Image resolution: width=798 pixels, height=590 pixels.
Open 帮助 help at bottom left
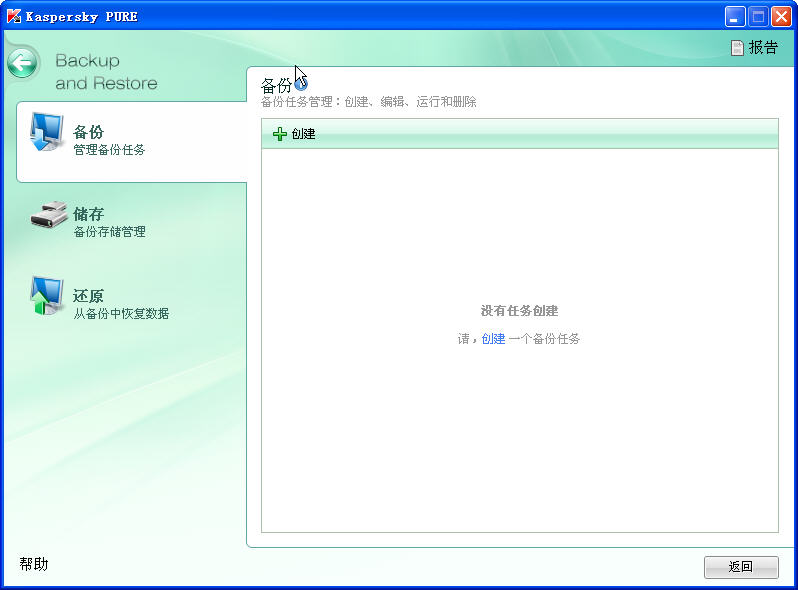(33, 564)
